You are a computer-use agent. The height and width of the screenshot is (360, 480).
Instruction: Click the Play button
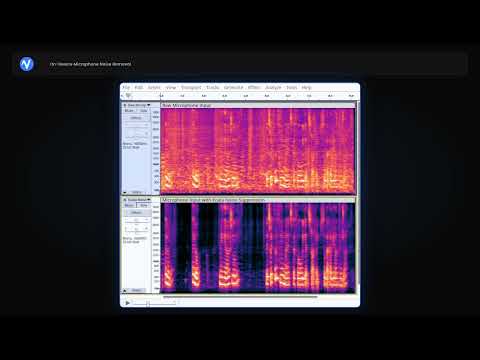(x=127, y=303)
